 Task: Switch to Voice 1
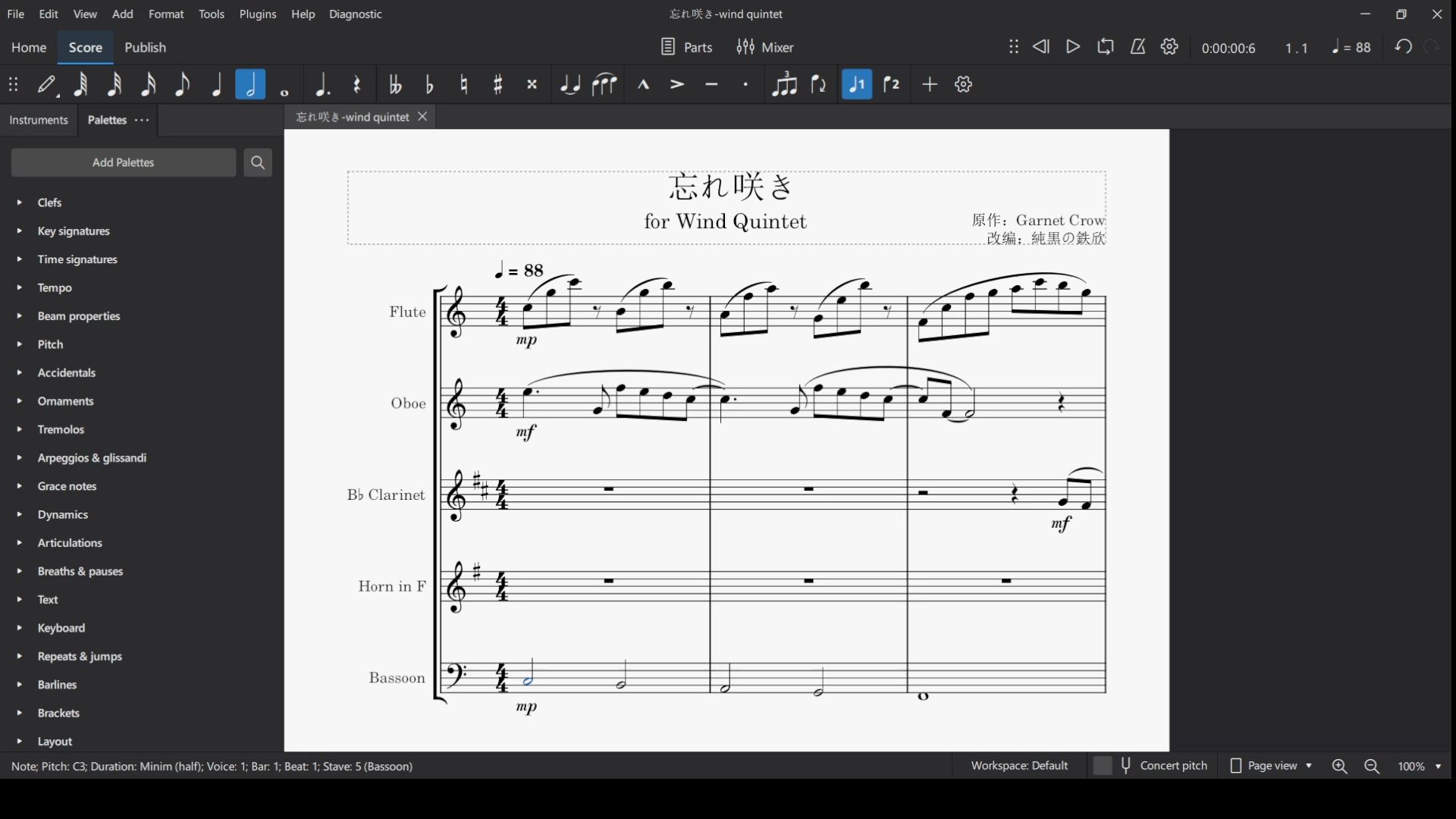coord(858,84)
